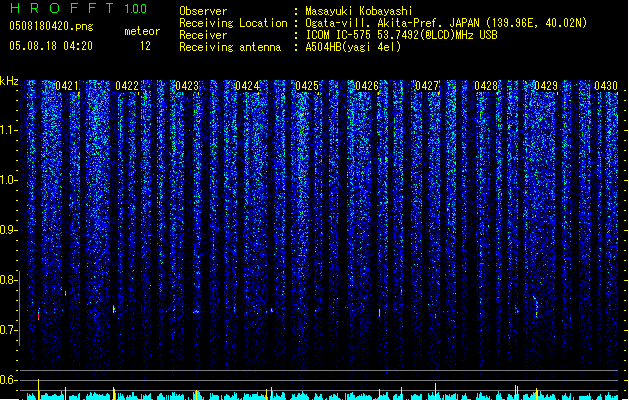Click the 0.6 frequency axis label
The width and height of the screenshot is (629, 400).
pos(8,380)
